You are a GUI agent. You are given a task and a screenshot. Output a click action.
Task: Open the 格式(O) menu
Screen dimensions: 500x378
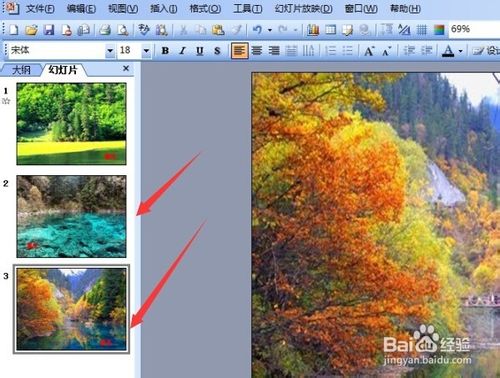[x=205, y=9]
